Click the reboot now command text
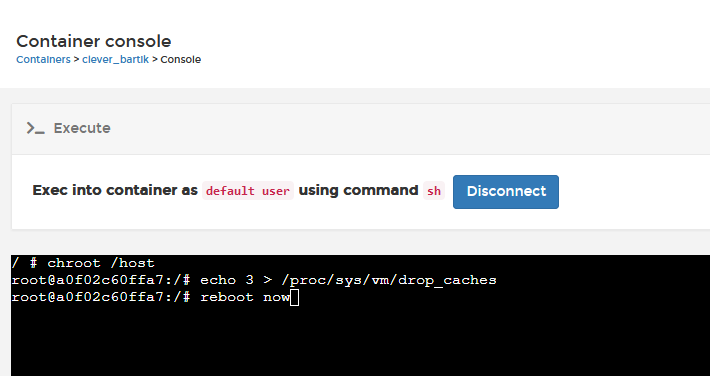The width and height of the screenshot is (710, 376). (x=245, y=298)
